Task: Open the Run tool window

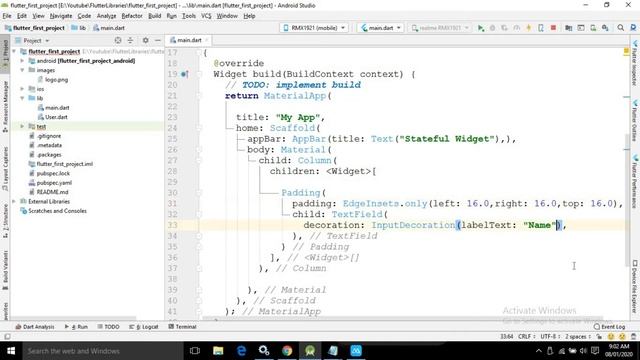Action: click(x=76, y=327)
